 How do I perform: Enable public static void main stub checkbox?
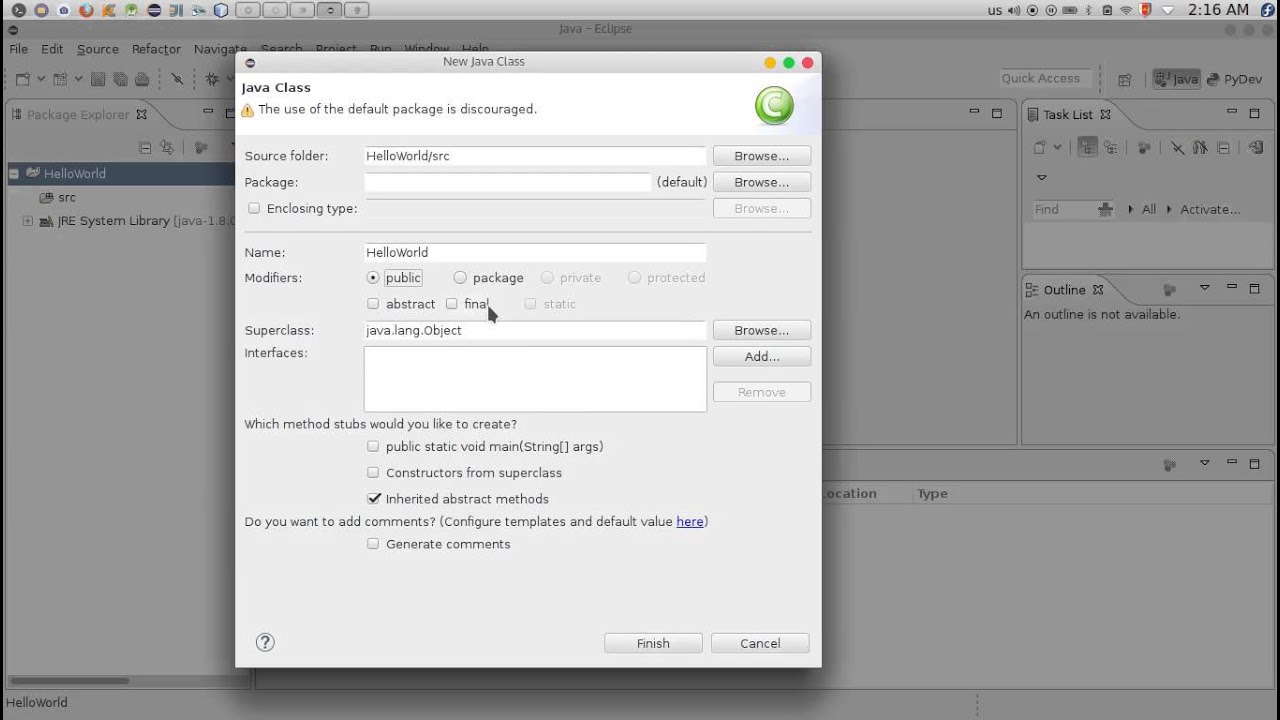pyautogui.click(x=373, y=446)
